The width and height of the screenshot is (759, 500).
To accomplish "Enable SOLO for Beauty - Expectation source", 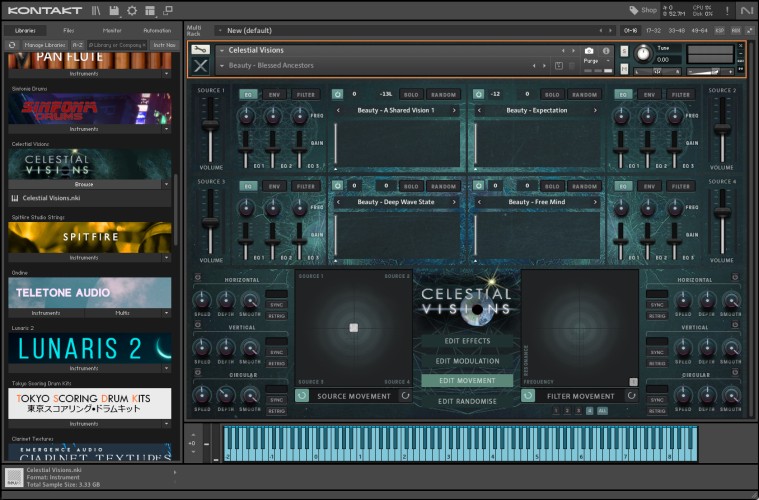I will (551, 94).
